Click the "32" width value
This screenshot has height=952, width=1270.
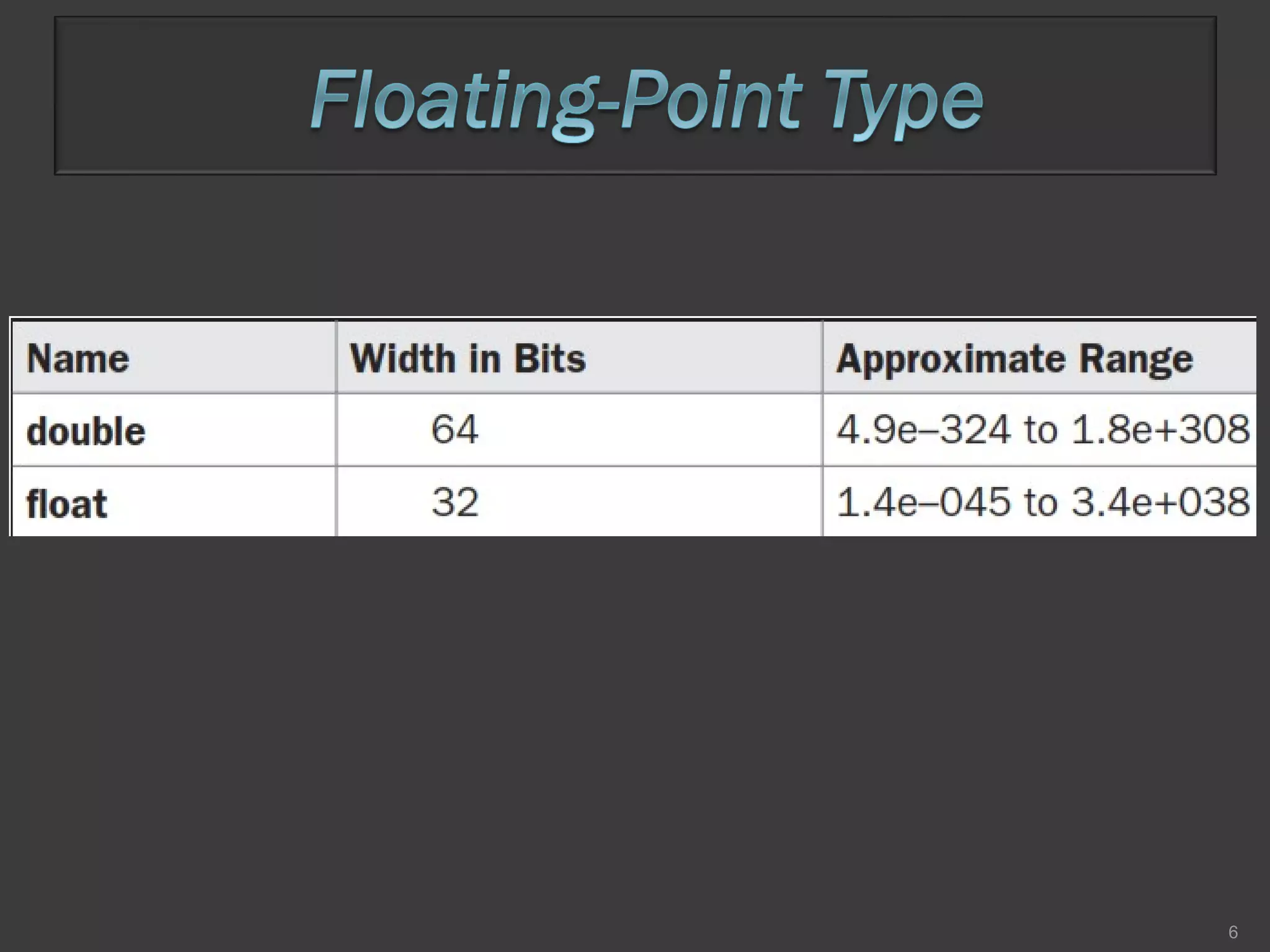coord(455,501)
